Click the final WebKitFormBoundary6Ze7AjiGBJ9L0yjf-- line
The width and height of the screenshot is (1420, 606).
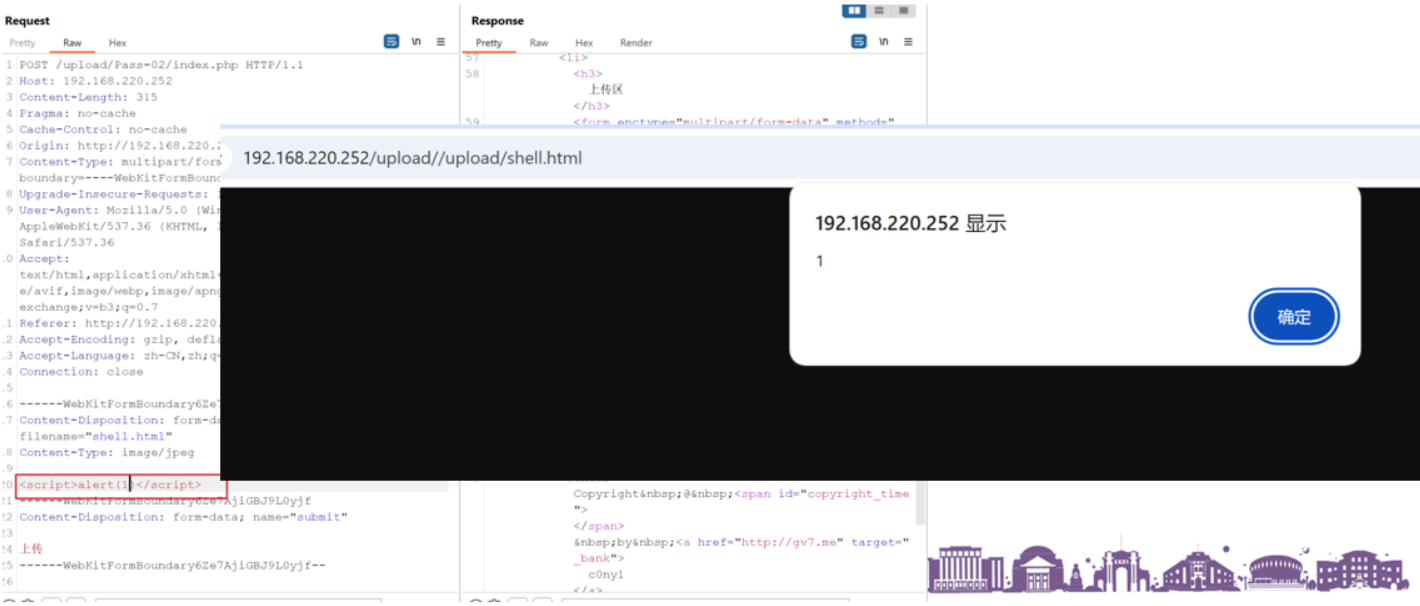[x=172, y=565]
